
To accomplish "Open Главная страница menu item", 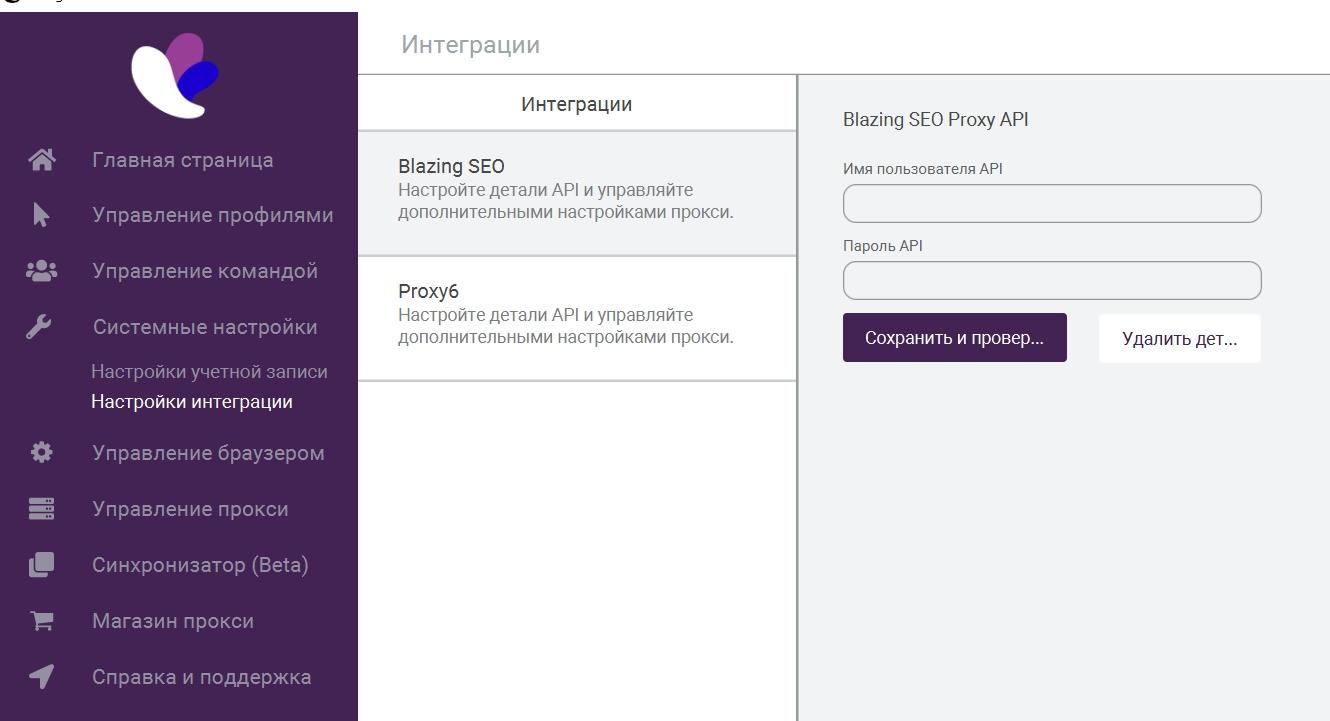I will pyautogui.click(x=182, y=160).
